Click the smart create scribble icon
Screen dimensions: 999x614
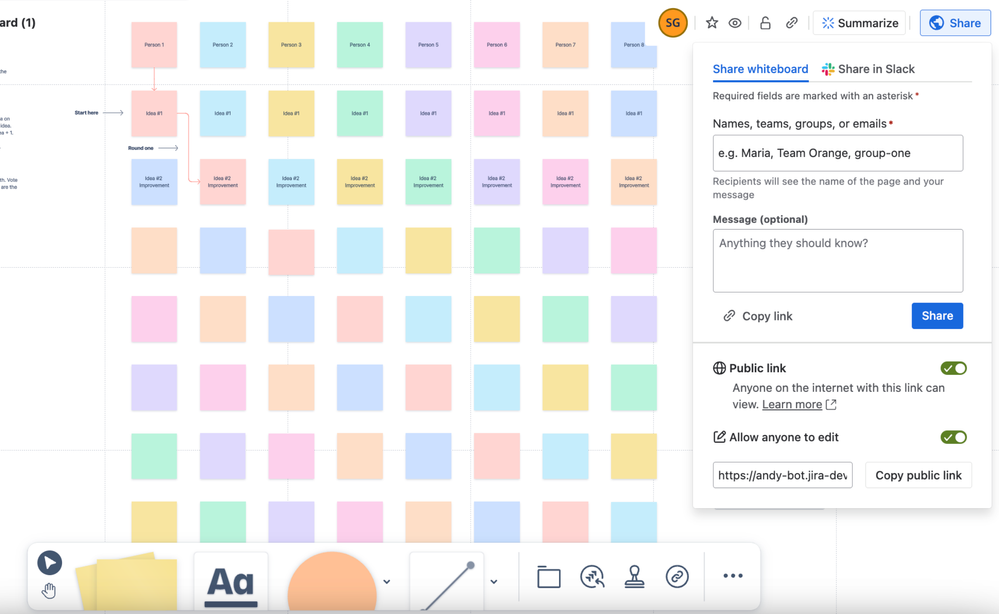tap(592, 577)
